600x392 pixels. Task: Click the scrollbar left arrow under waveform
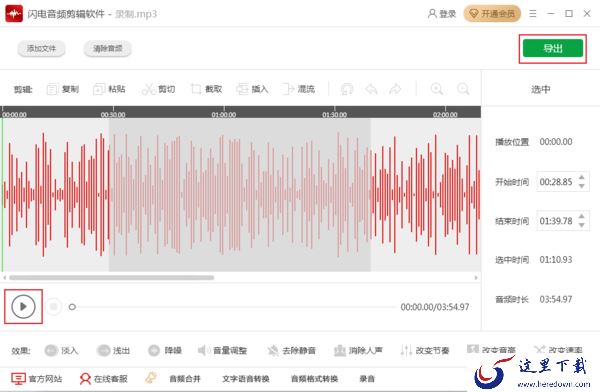tap(5, 278)
